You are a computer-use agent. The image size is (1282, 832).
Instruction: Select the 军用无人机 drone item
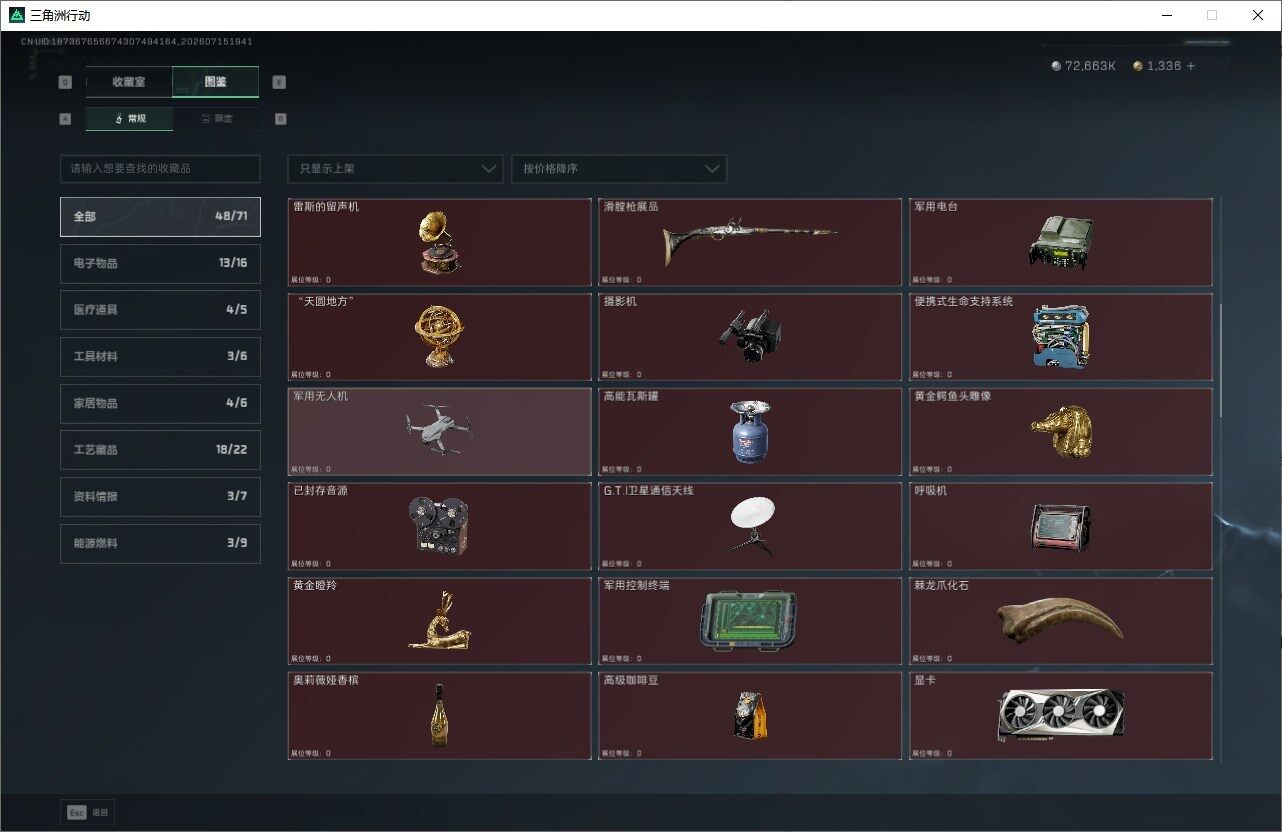point(440,431)
